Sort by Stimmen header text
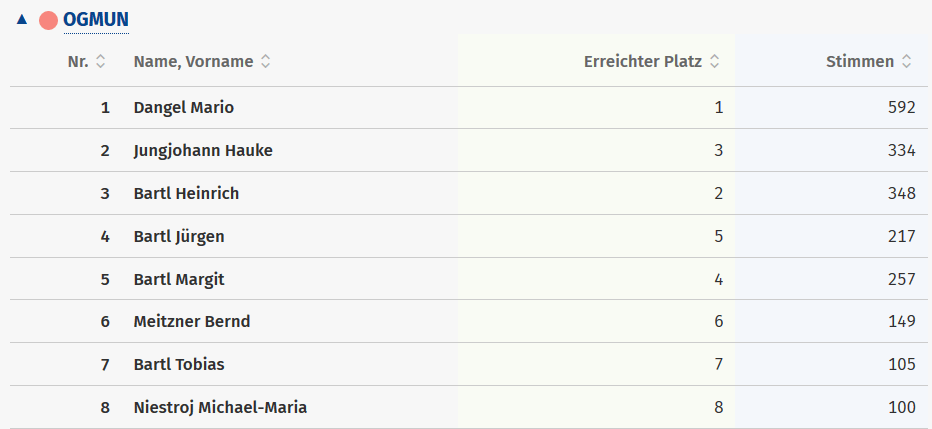The height and width of the screenshot is (429, 932). click(x=860, y=62)
